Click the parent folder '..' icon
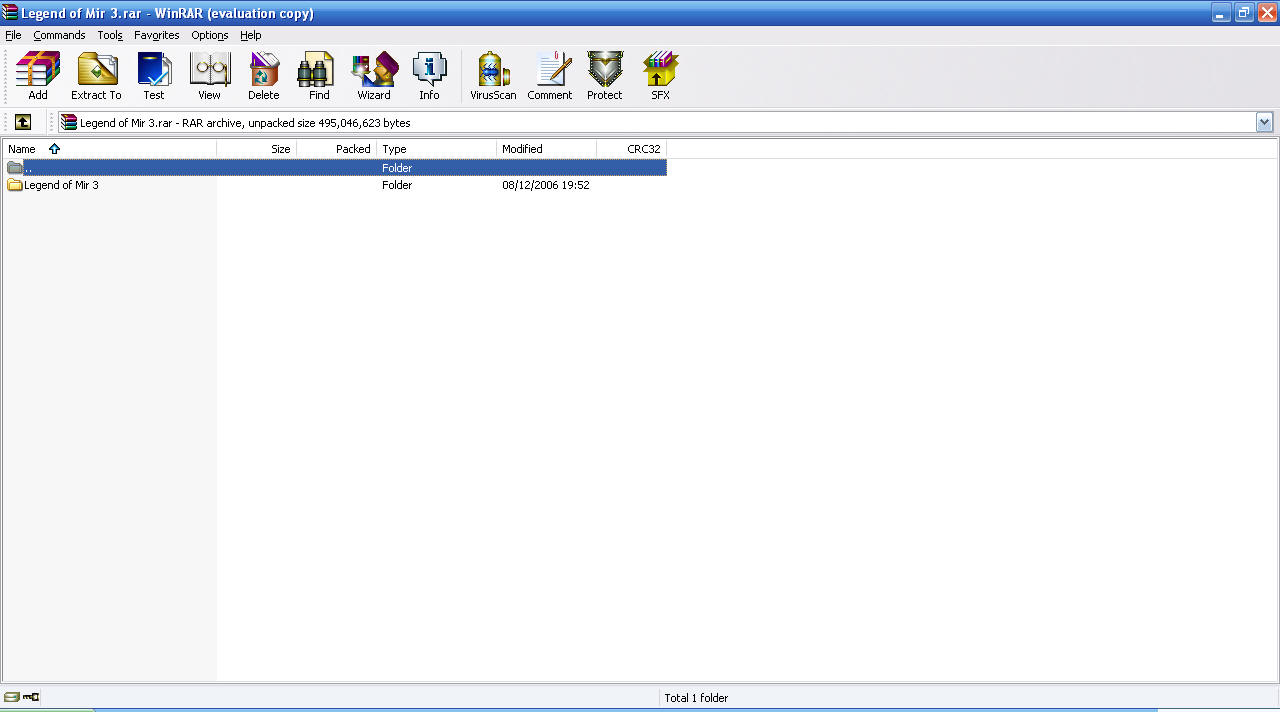The width and height of the screenshot is (1280, 712). pyautogui.click(x=15, y=168)
